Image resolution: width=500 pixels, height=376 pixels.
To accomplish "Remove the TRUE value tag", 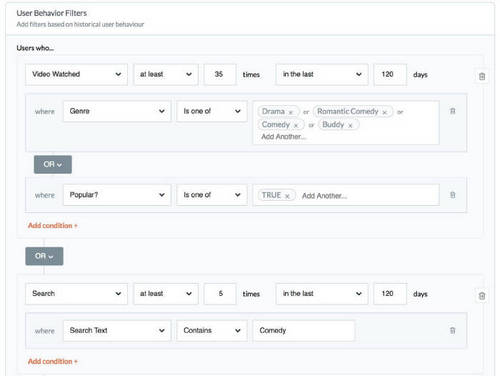I will tap(287, 196).
